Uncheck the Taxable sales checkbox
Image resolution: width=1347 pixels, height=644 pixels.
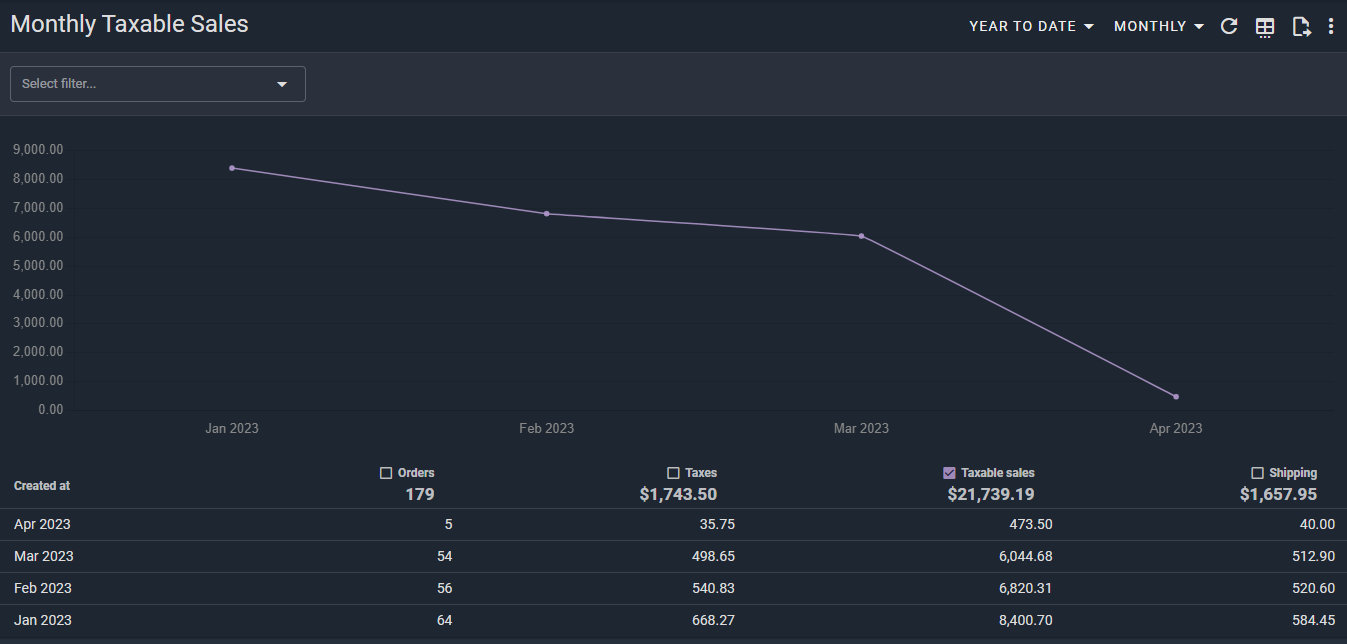[x=950, y=473]
